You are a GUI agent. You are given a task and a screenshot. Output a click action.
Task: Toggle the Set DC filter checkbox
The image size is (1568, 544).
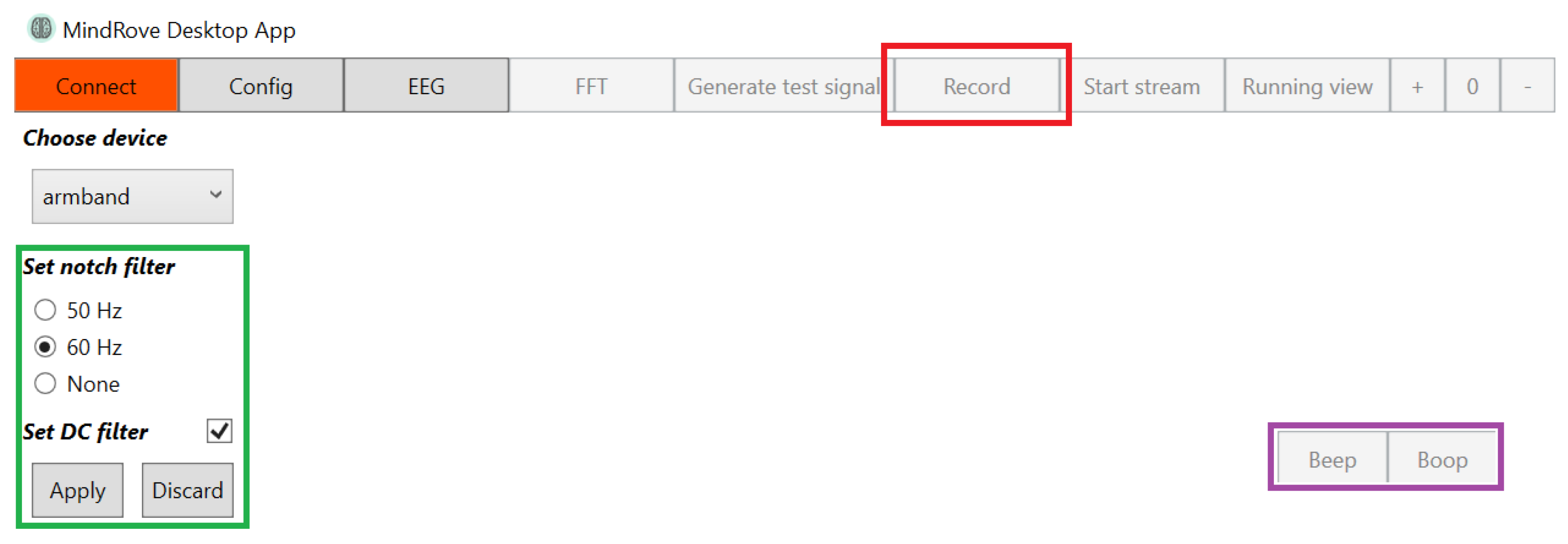click(x=219, y=431)
